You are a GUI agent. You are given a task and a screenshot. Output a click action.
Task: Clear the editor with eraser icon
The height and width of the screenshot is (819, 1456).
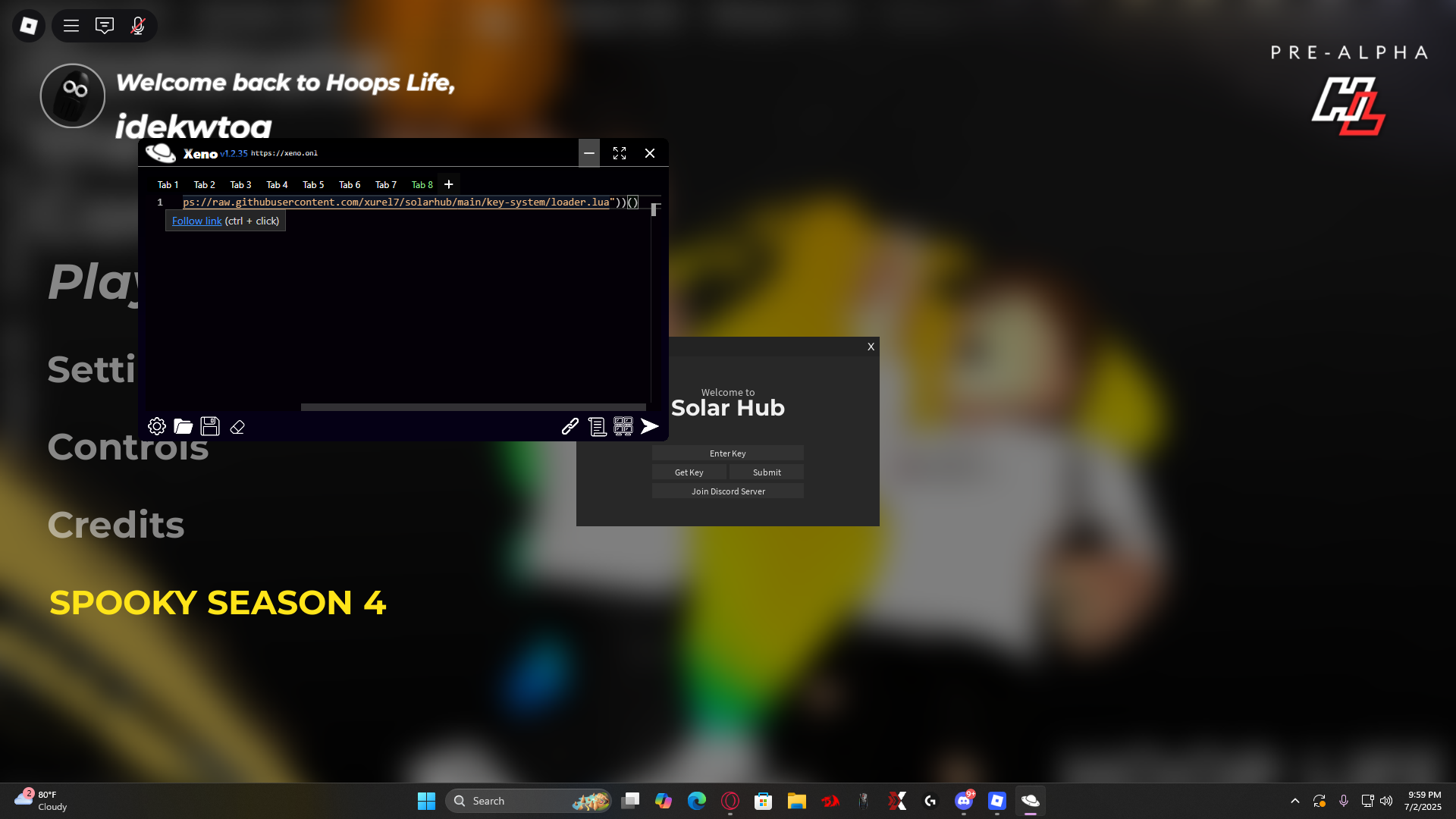[237, 427]
